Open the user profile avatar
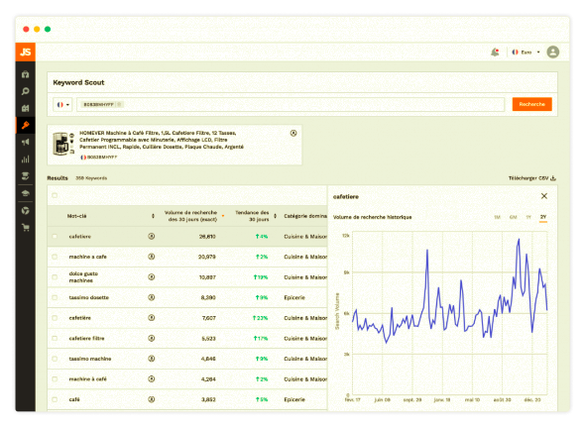Screen dimensions: 585x427 553,52
